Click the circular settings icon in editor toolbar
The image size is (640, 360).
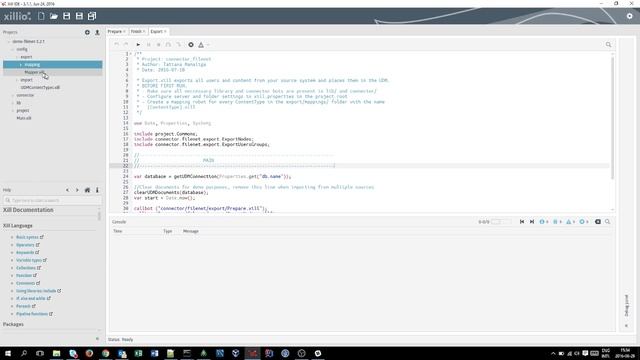tap(191, 44)
